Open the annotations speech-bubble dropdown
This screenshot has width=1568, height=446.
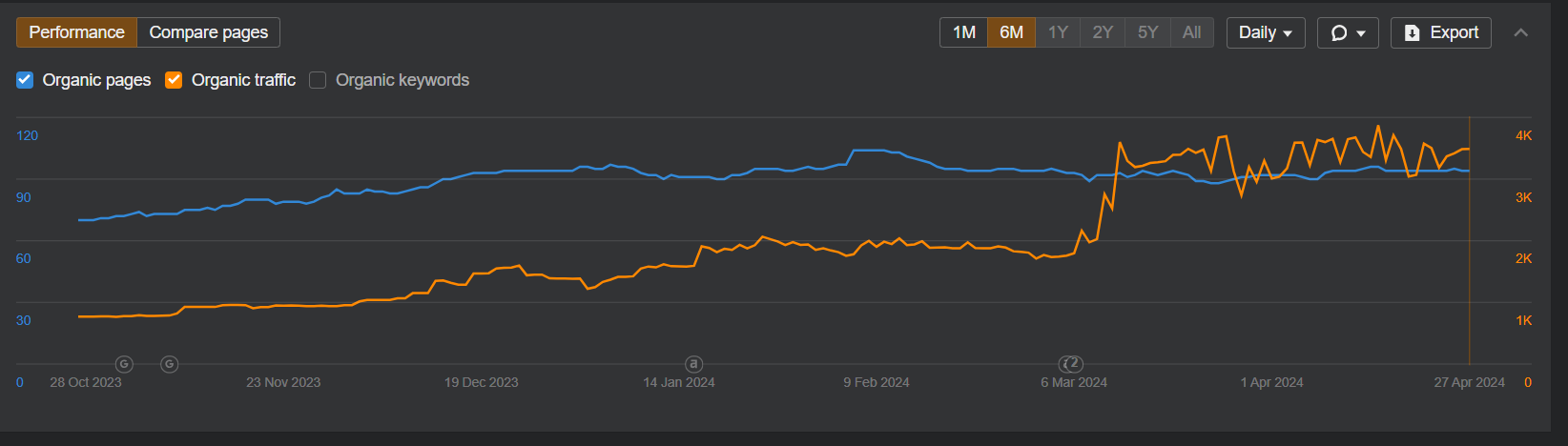(x=1348, y=32)
